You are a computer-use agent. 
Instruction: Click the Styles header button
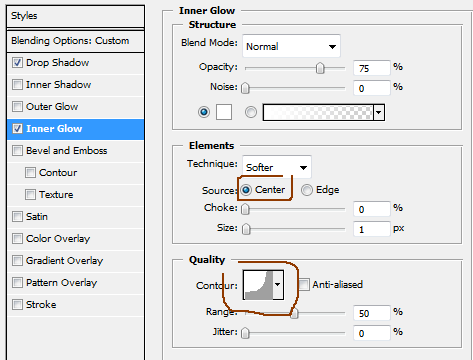(x=75, y=16)
